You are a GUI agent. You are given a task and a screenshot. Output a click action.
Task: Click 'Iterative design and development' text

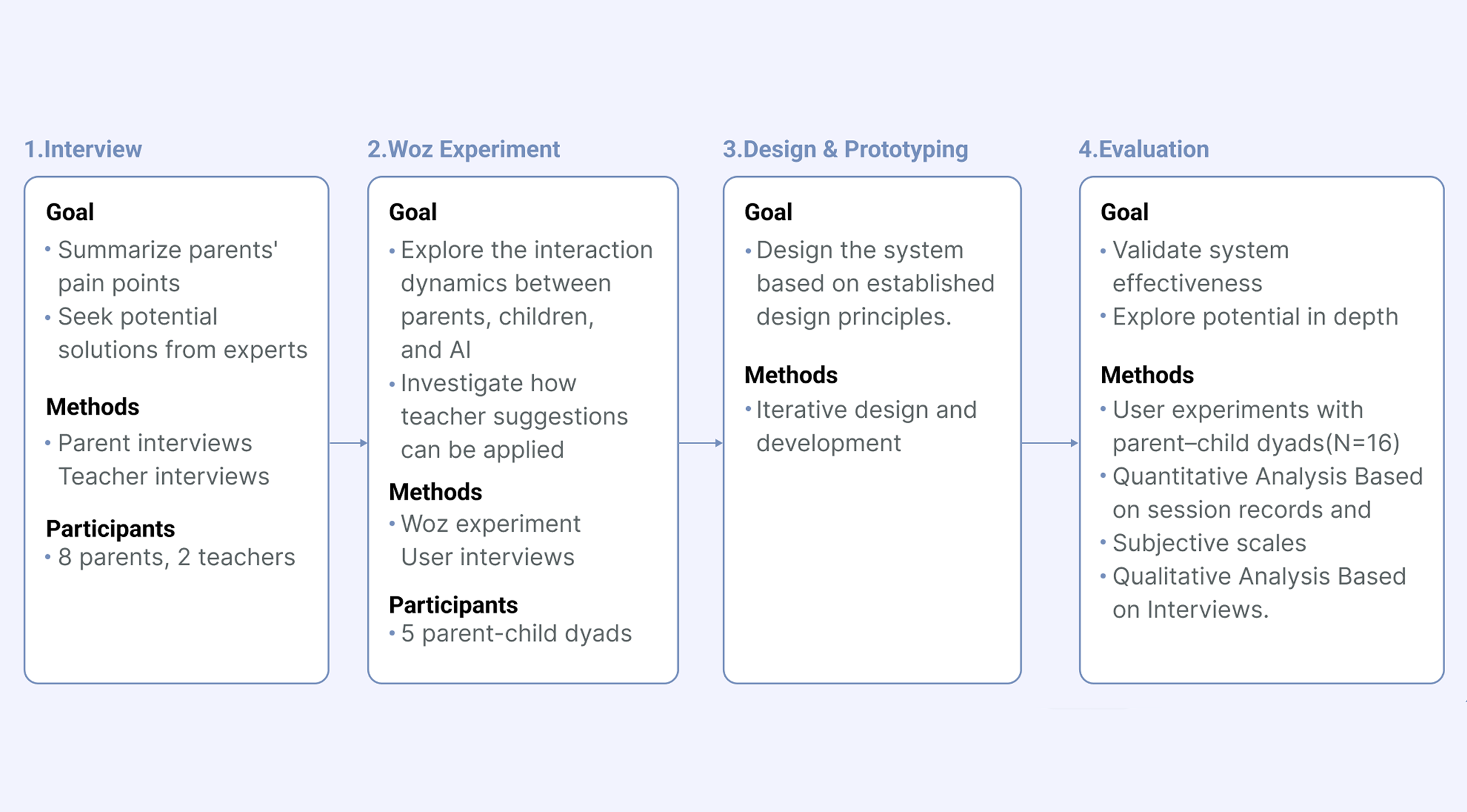[x=866, y=426]
